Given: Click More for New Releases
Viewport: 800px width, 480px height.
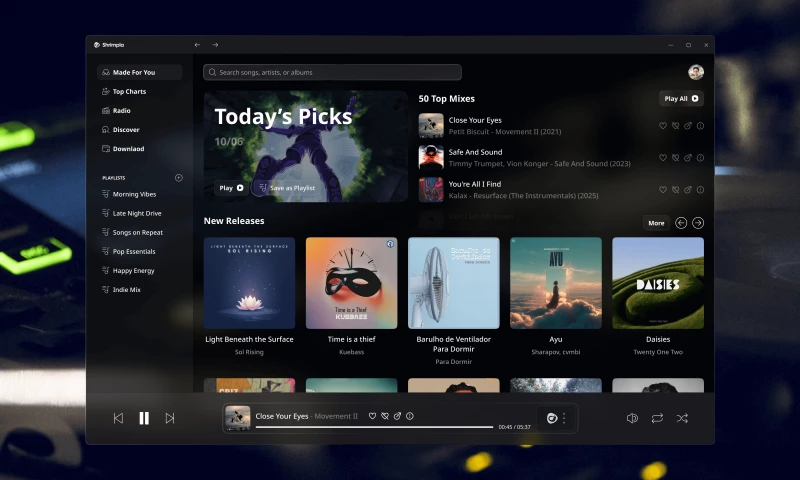Looking at the screenshot, I should [x=656, y=223].
